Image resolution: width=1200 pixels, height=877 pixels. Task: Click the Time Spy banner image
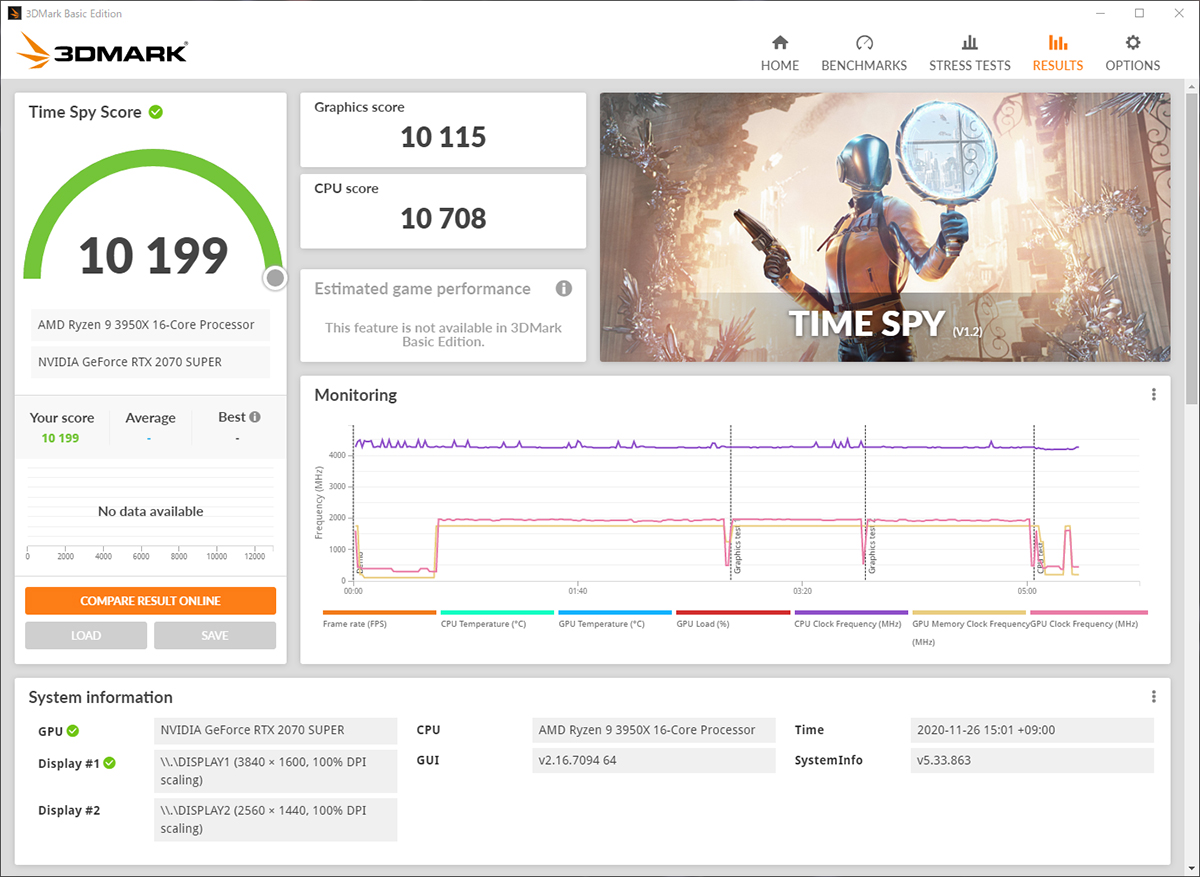click(884, 227)
